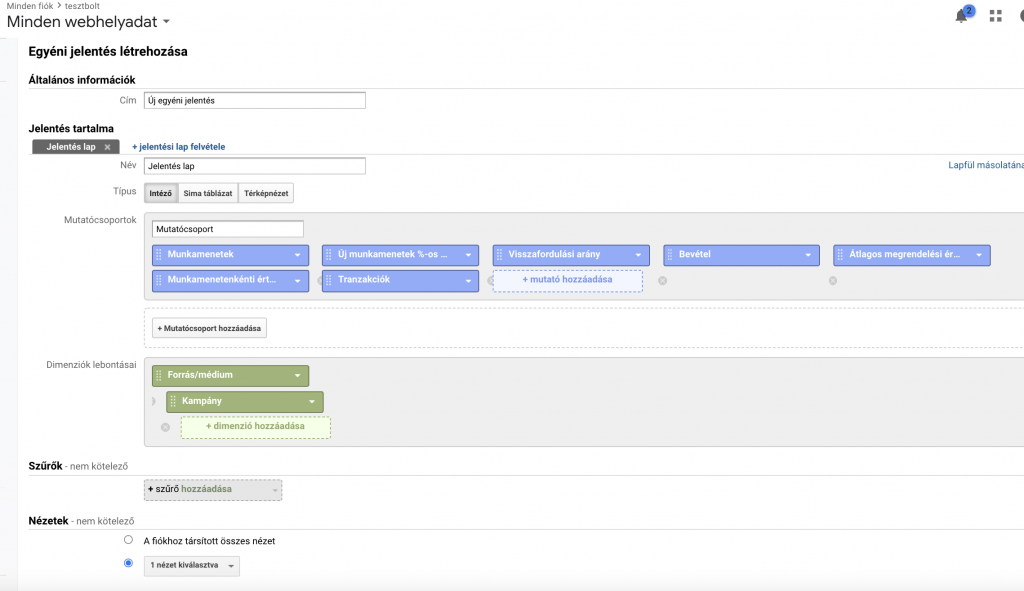Open the apps grid icon
This screenshot has width=1024, height=591.
click(x=995, y=16)
